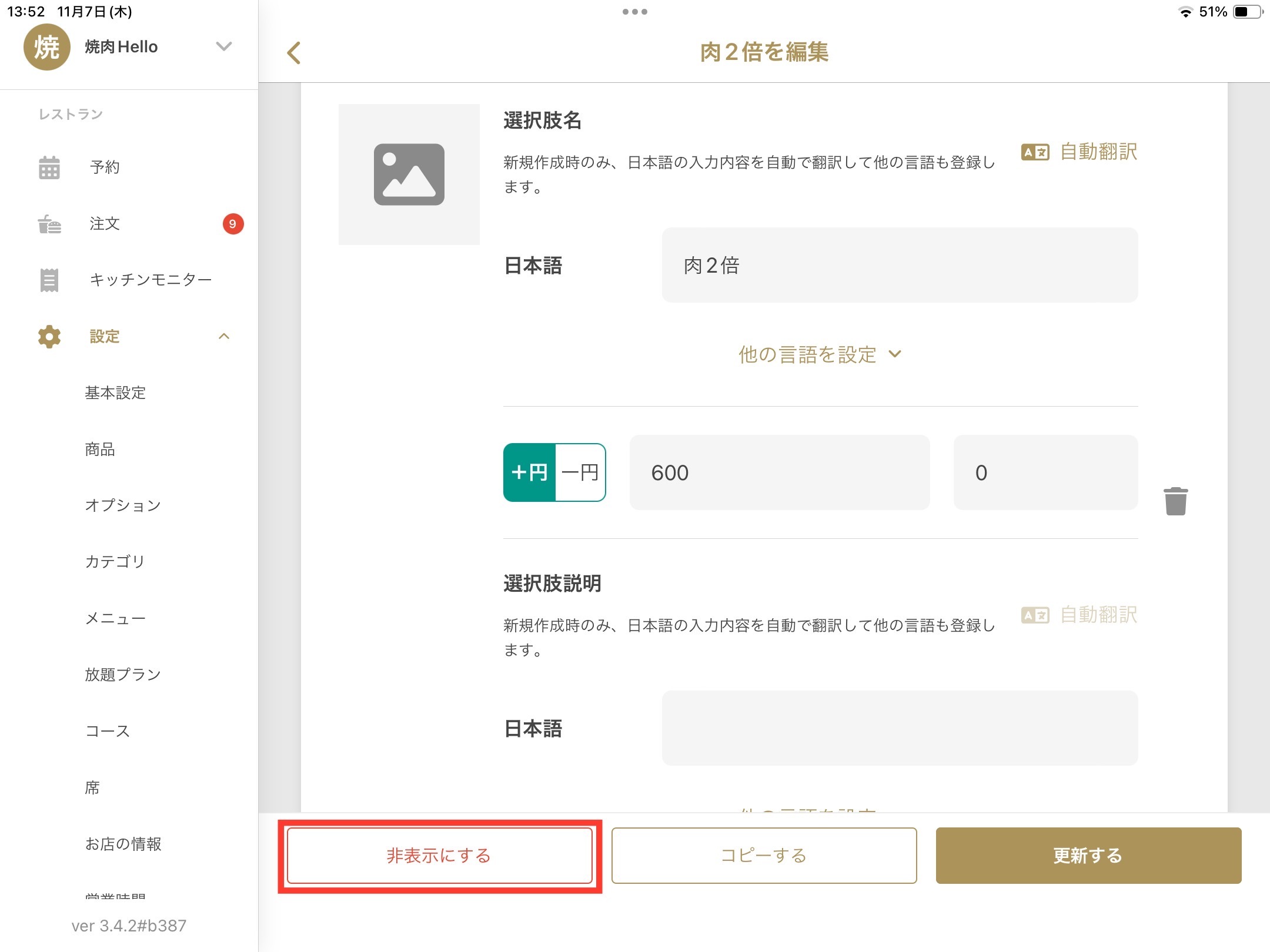Select お店の情報 submenu item
The height and width of the screenshot is (952, 1270).
click(x=123, y=844)
